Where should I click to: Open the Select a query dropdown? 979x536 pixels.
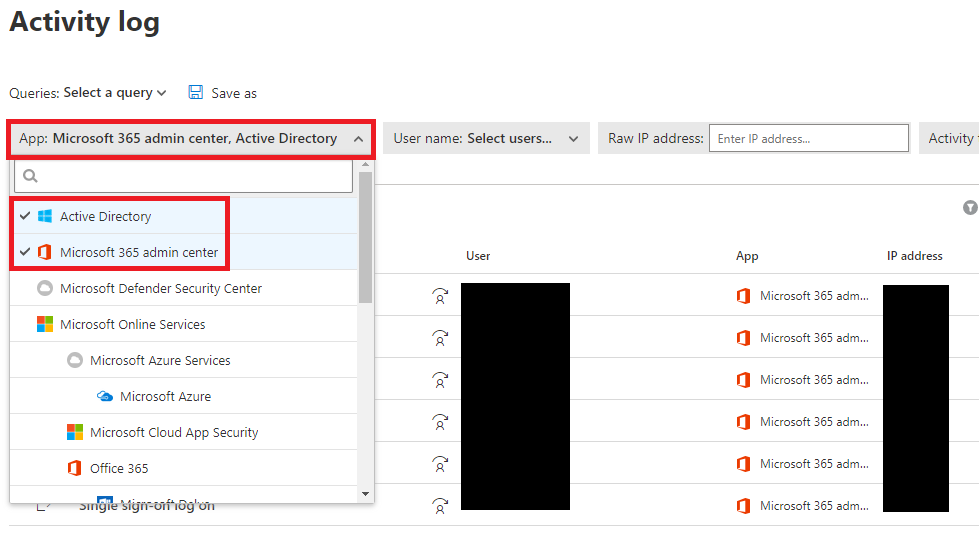[115, 93]
